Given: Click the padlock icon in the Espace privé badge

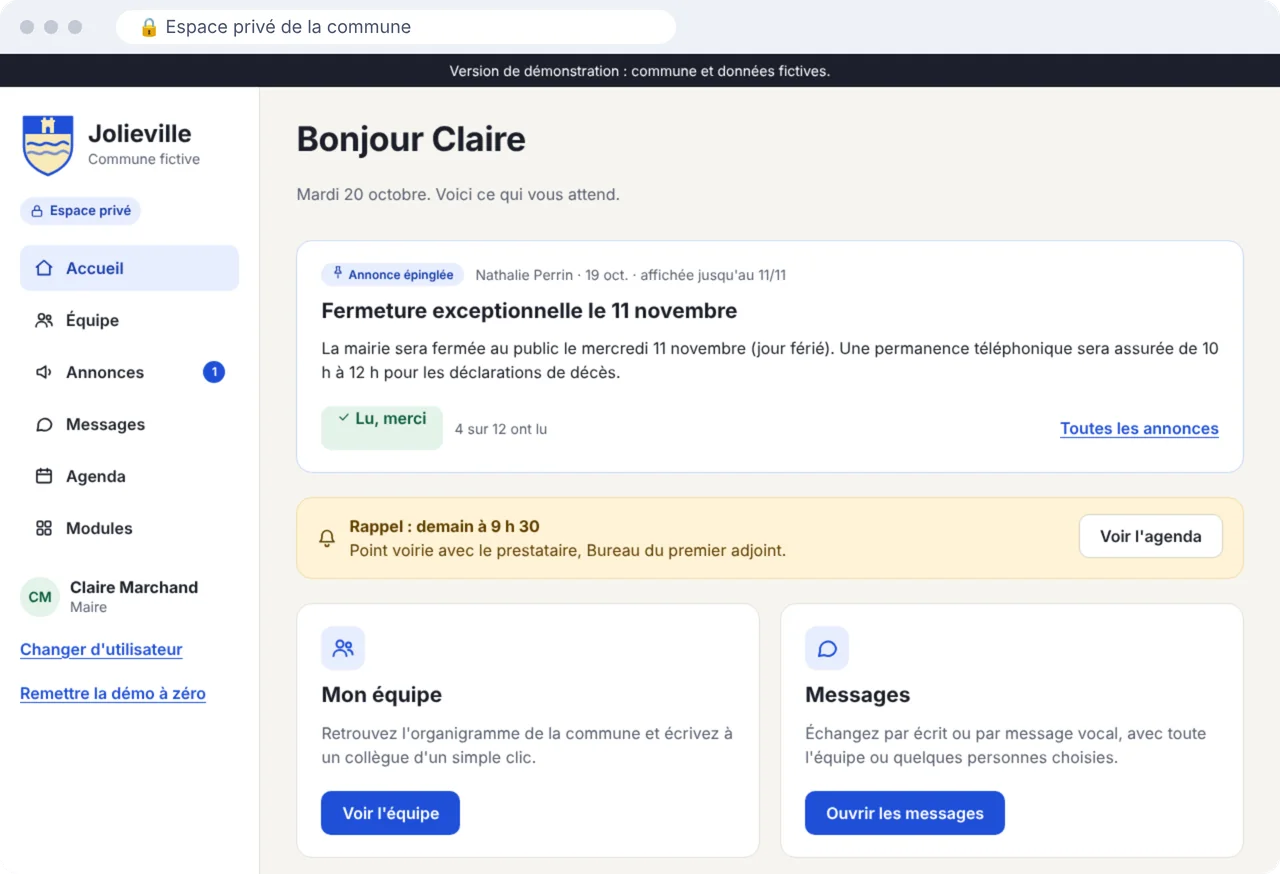Looking at the screenshot, I should click(37, 211).
